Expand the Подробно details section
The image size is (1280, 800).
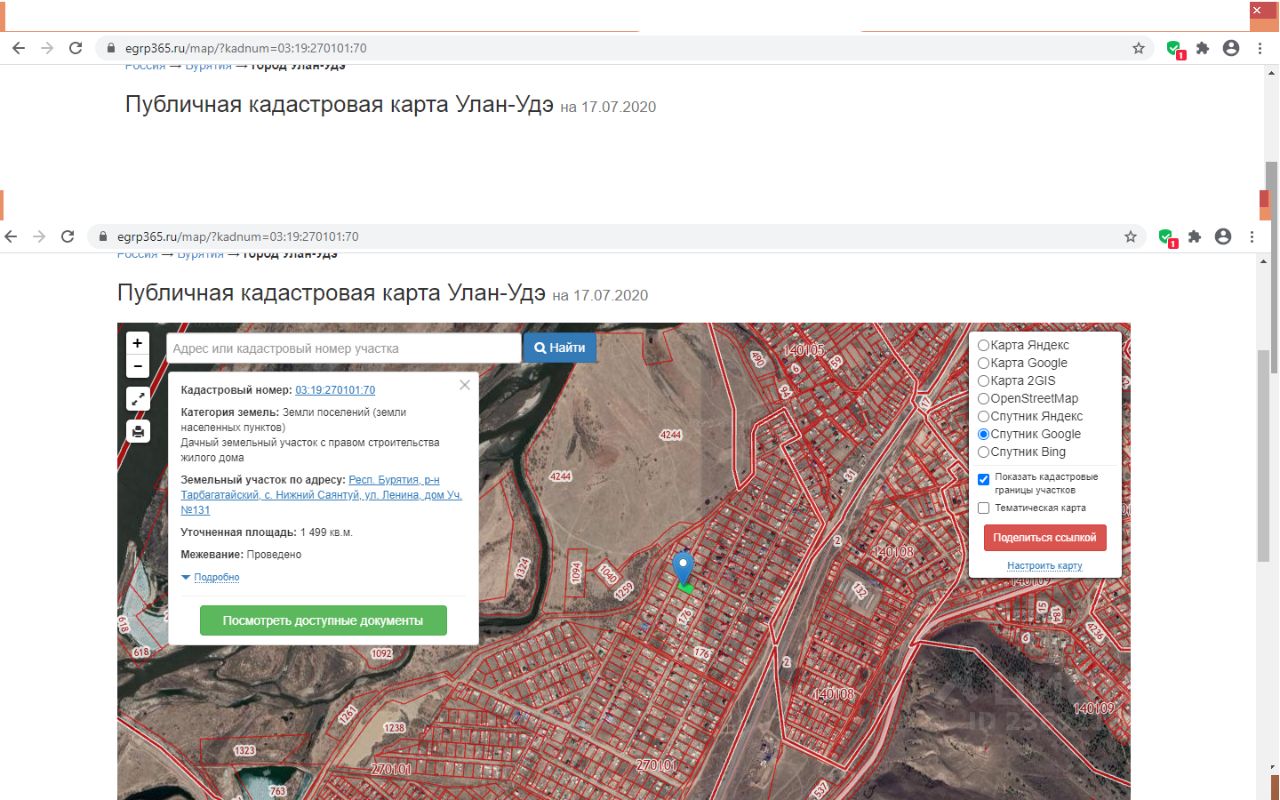[216, 578]
